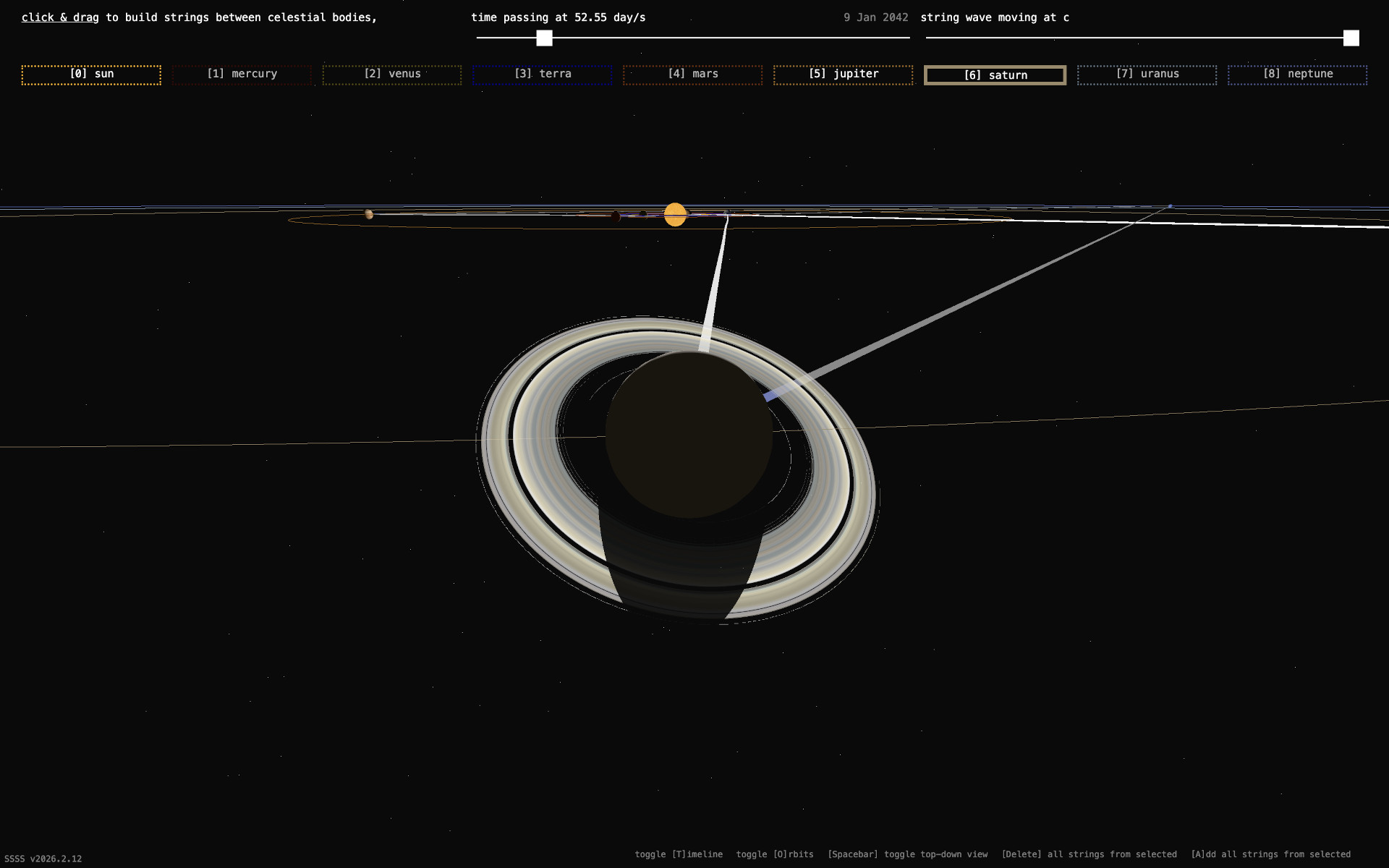
Task: Toggle orbits visibility
Action: pyautogui.click(x=775, y=854)
